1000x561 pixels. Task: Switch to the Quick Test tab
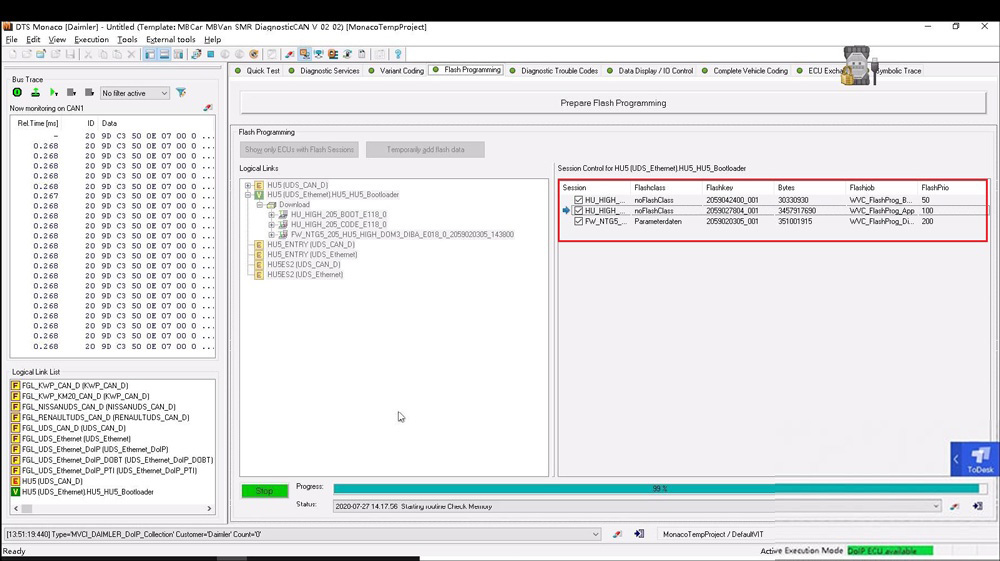(x=258, y=71)
